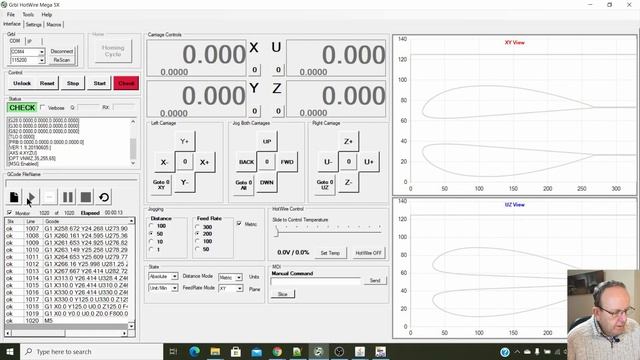Select feed rate 50 radio button
Image resolution: width=640 pixels, height=360 pixels.
[x=198, y=249]
